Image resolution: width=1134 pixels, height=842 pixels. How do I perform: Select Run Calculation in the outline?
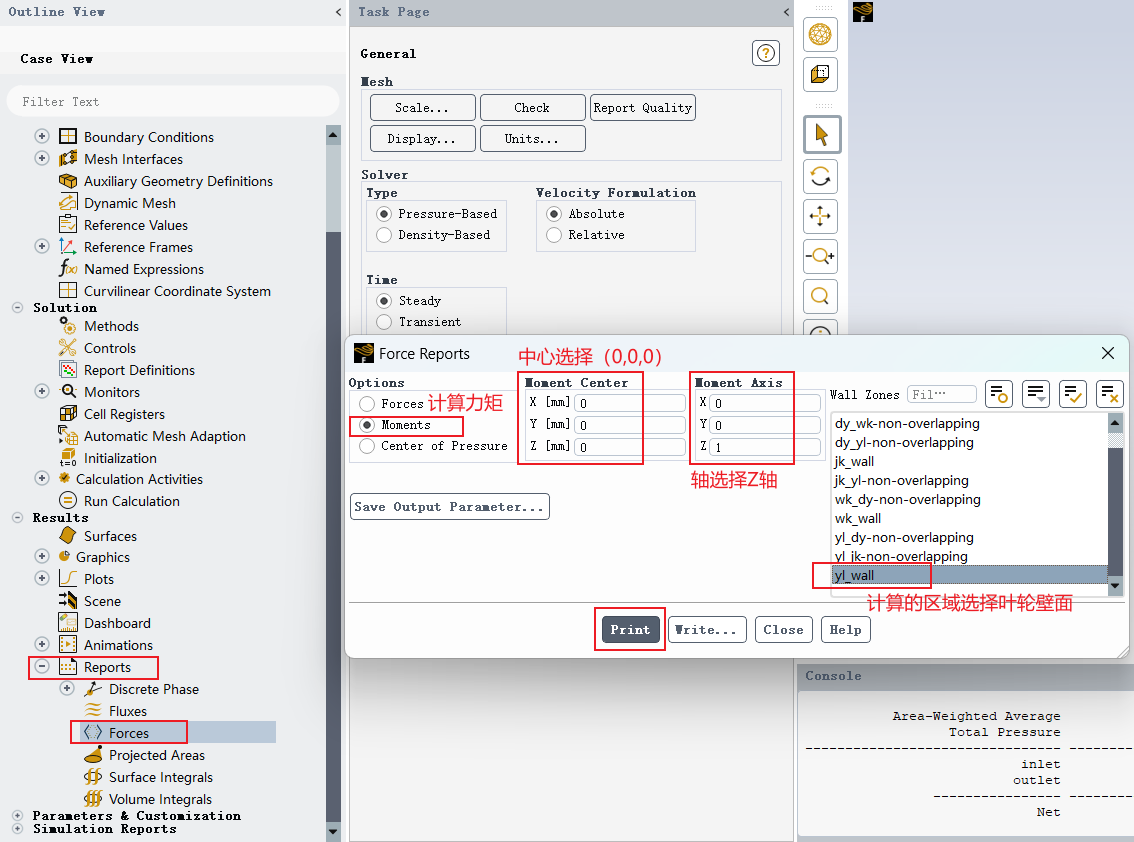[132, 501]
